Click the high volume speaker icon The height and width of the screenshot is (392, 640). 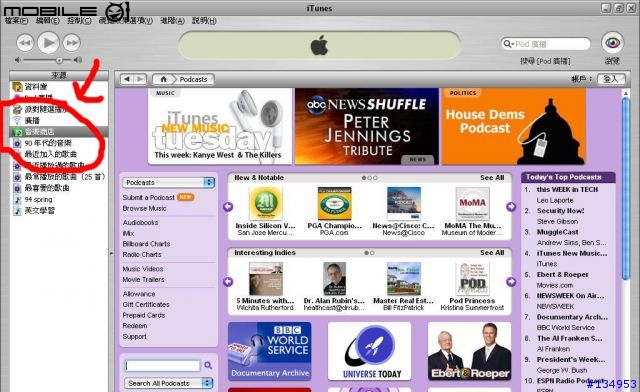[78, 60]
